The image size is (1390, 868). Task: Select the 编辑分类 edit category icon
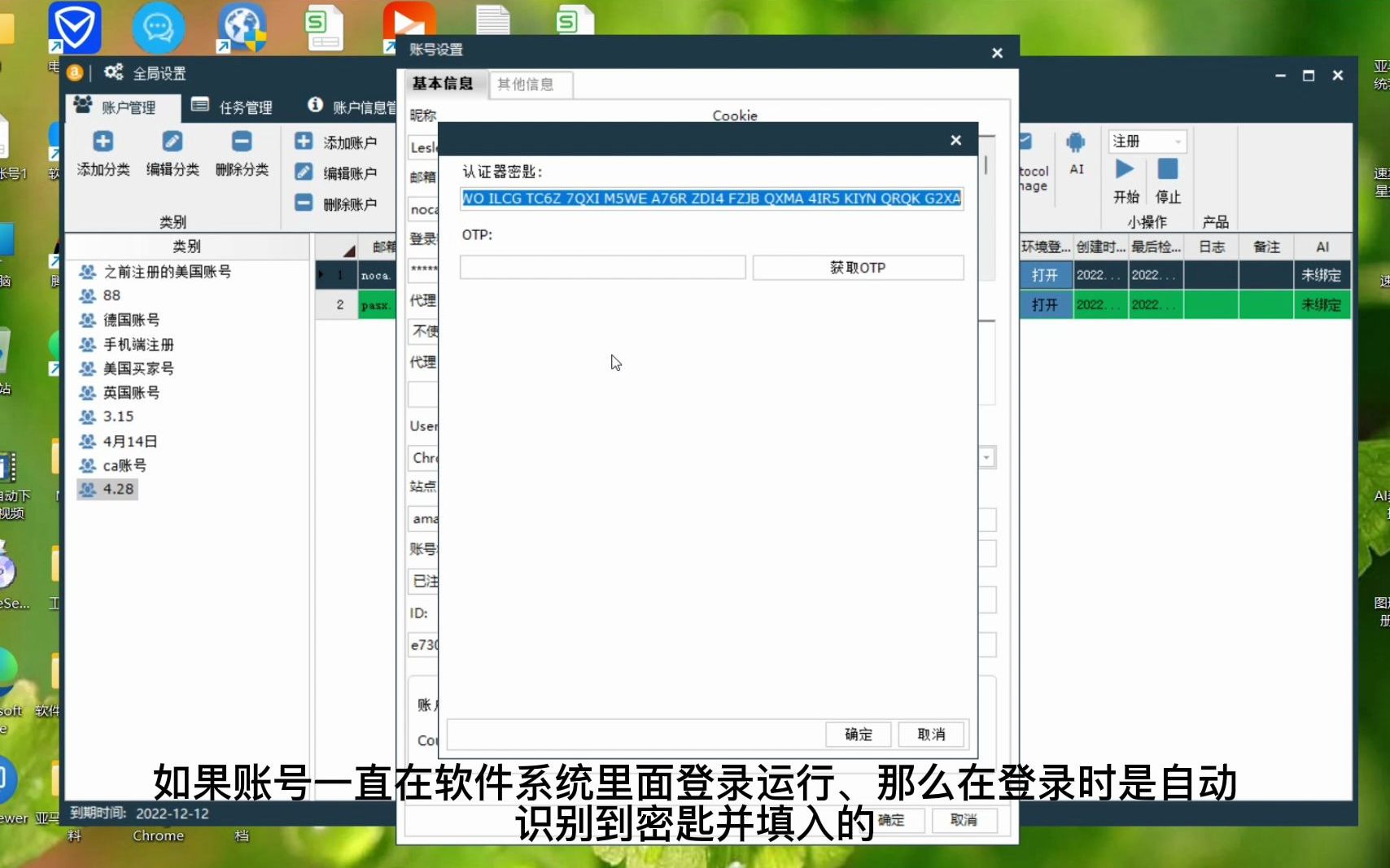point(172,141)
